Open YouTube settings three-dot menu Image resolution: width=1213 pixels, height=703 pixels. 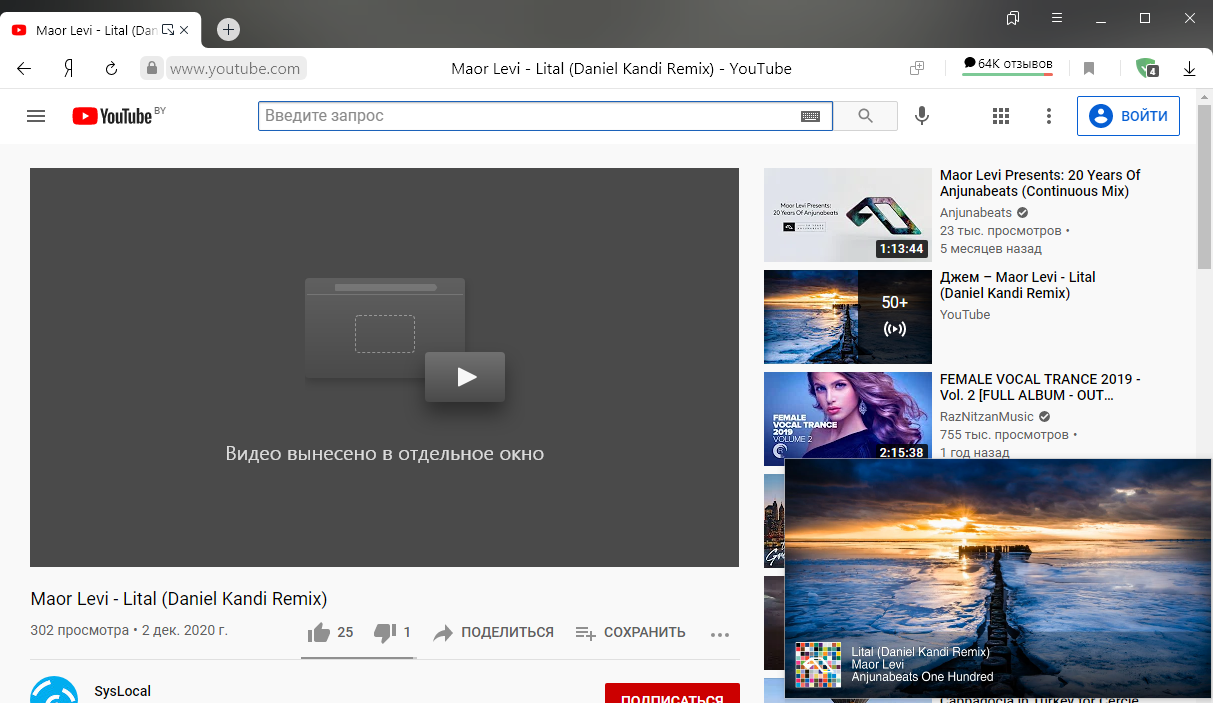coord(1048,116)
